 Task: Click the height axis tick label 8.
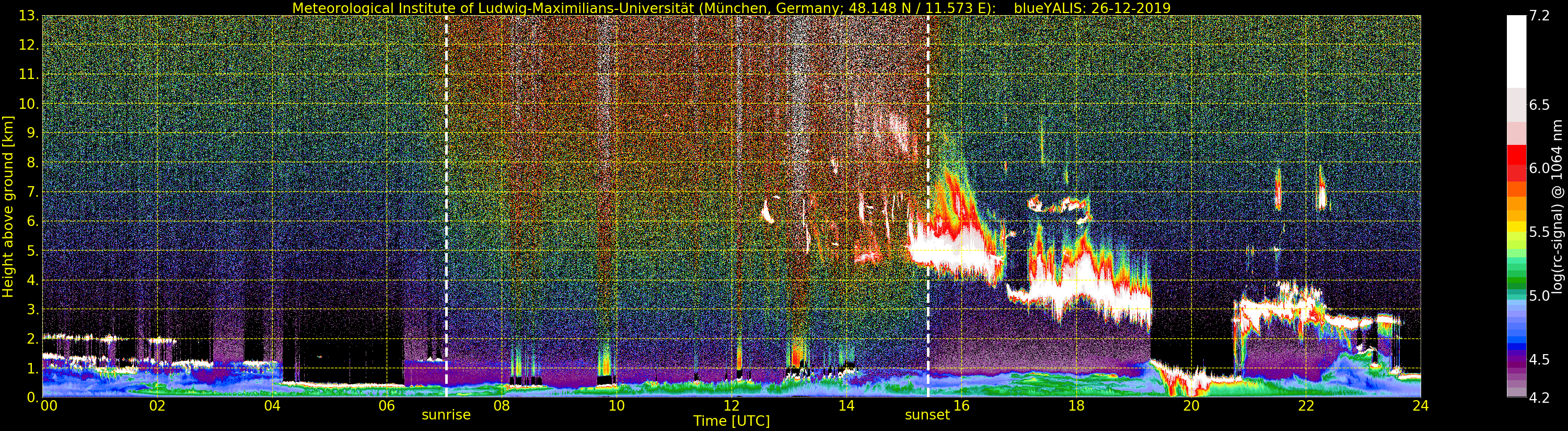click(33, 163)
